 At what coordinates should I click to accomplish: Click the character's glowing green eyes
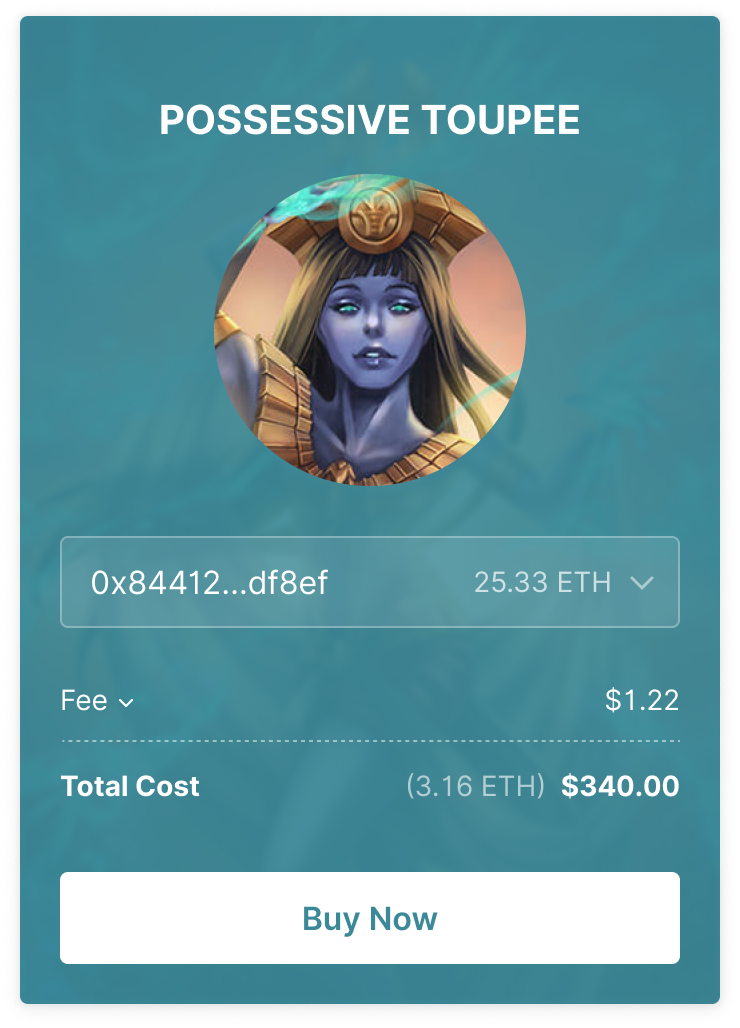pyautogui.click(x=373, y=307)
